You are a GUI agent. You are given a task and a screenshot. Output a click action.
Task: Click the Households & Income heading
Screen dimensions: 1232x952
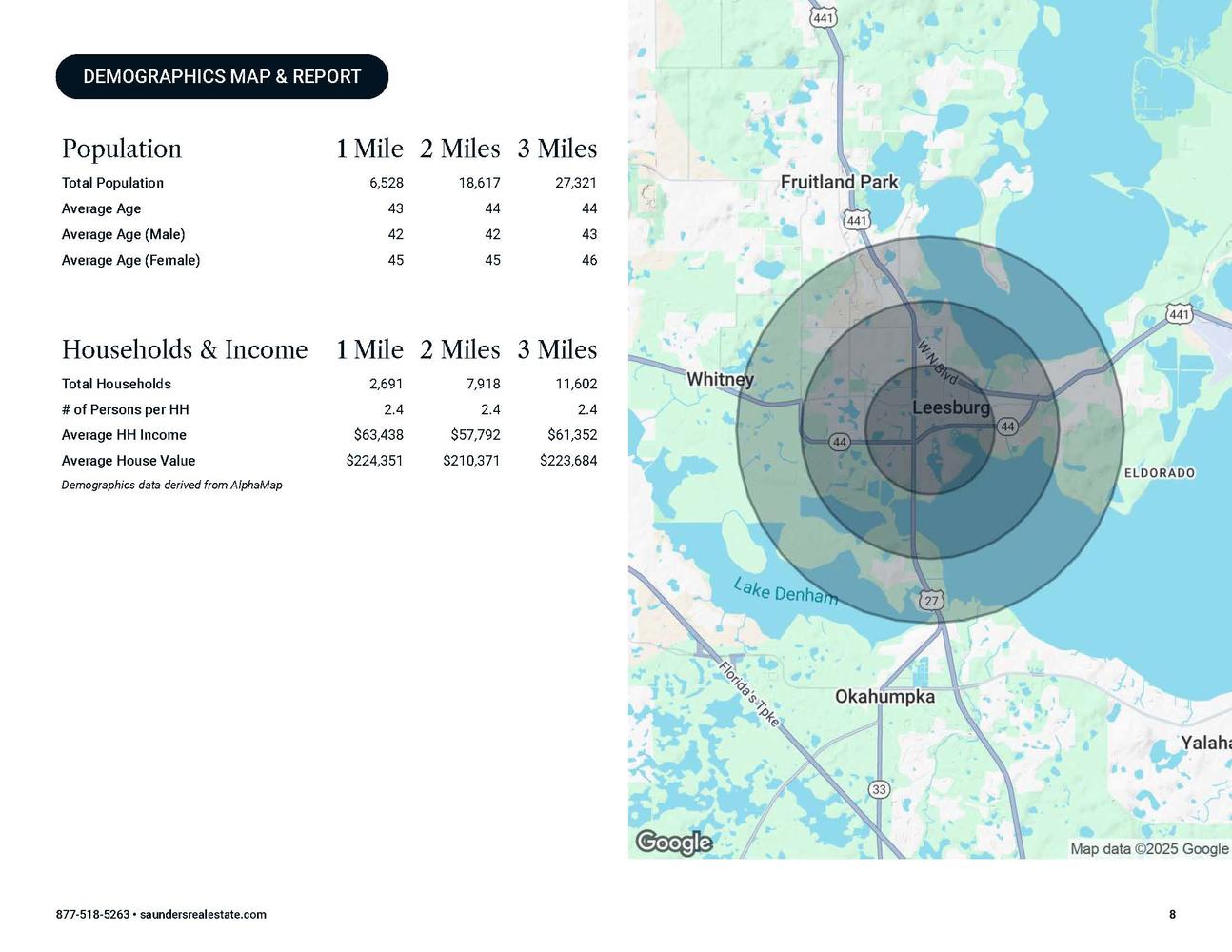point(185,350)
